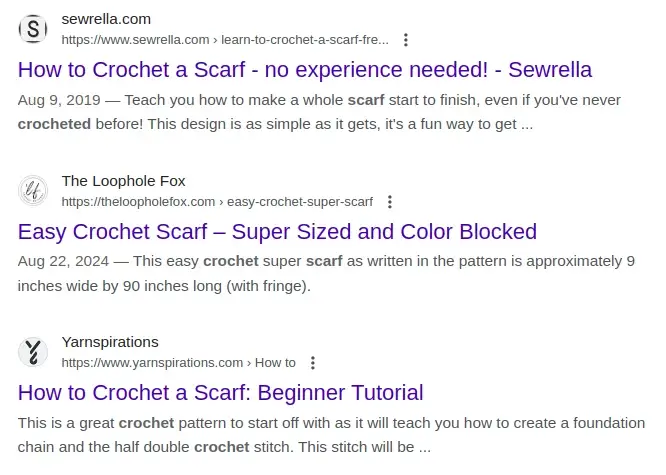This screenshot has height=475, width=666.
Task: Open "How to Crochet a Scarf: Beginner Tutorial"
Action: coord(221,393)
